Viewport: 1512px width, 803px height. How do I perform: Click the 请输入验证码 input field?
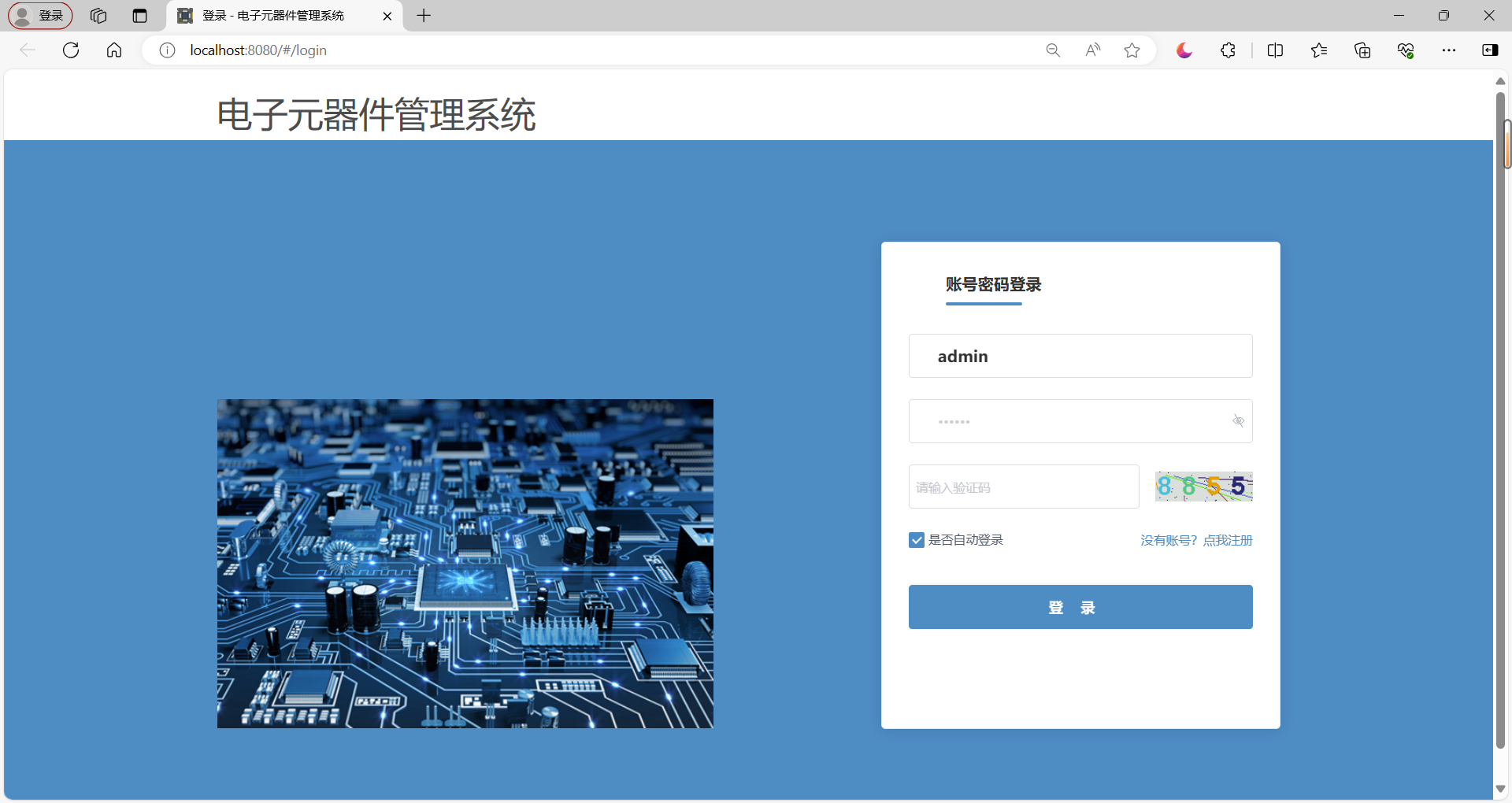(1023, 487)
